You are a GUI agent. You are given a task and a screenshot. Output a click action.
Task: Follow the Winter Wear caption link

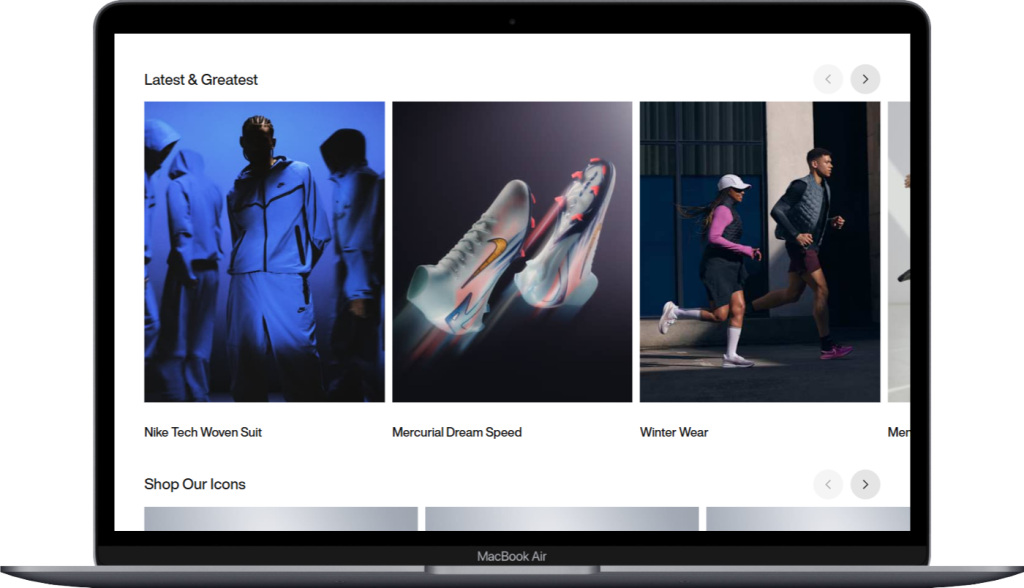pyautogui.click(x=674, y=433)
